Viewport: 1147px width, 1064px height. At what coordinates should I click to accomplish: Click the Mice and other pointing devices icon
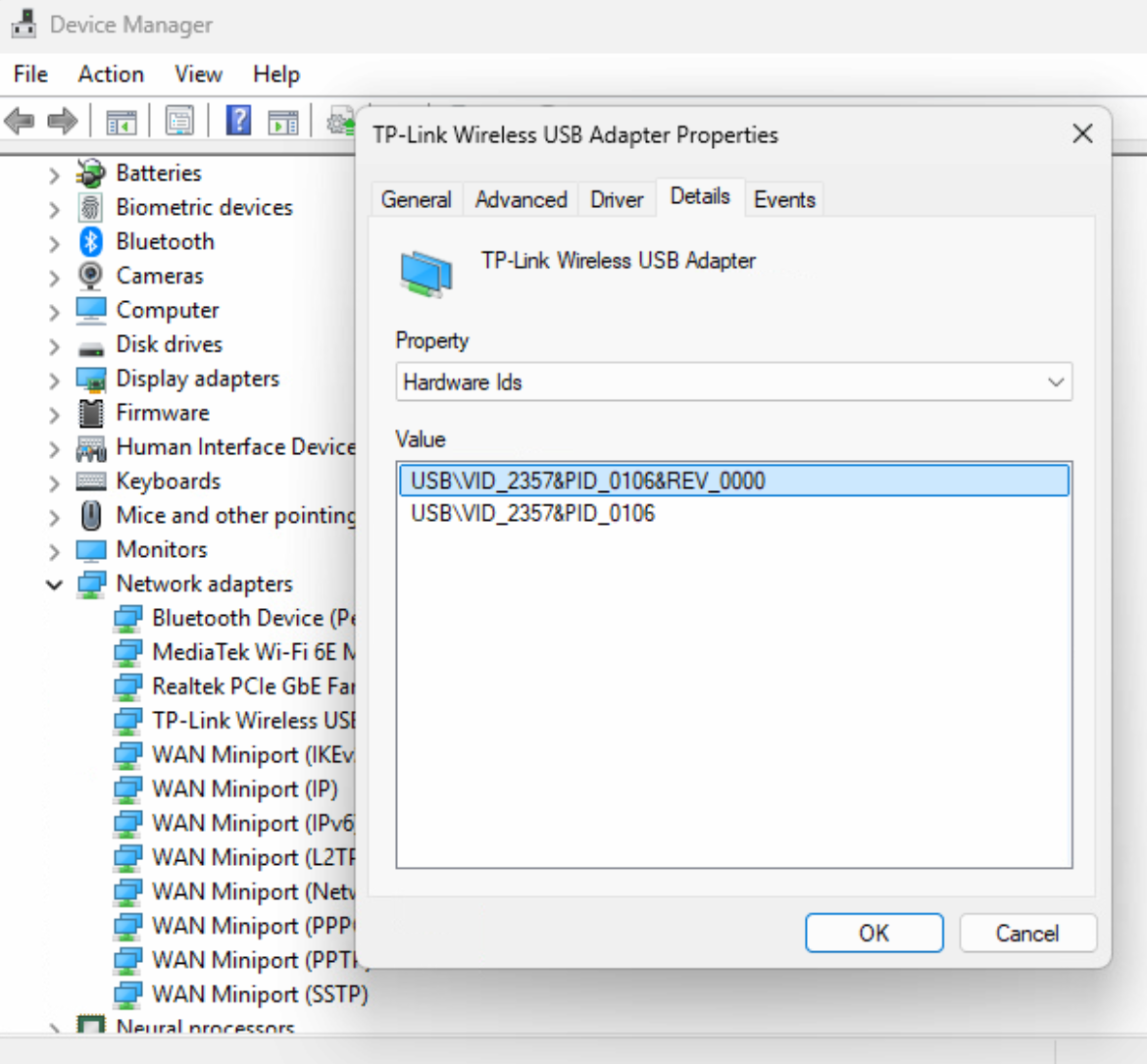coord(91,516)
